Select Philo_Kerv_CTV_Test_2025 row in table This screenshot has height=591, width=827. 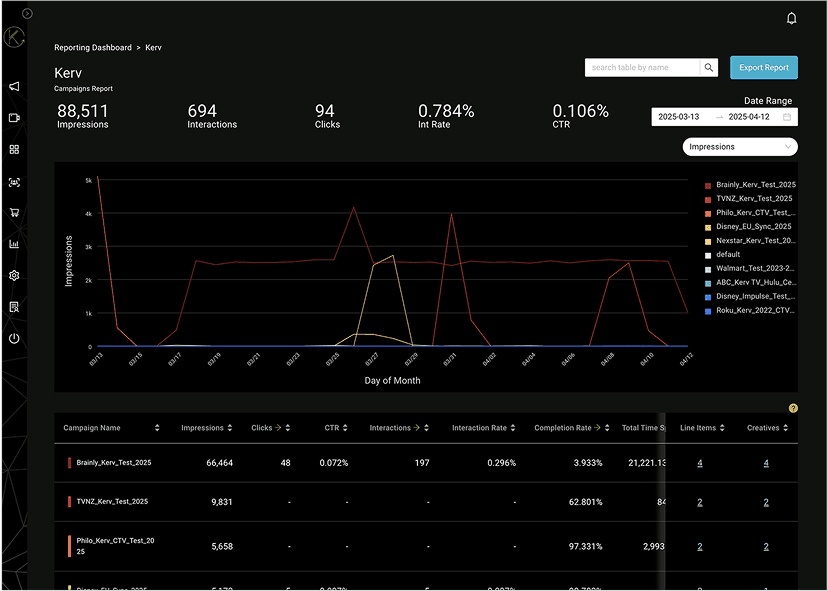[426, 547]
